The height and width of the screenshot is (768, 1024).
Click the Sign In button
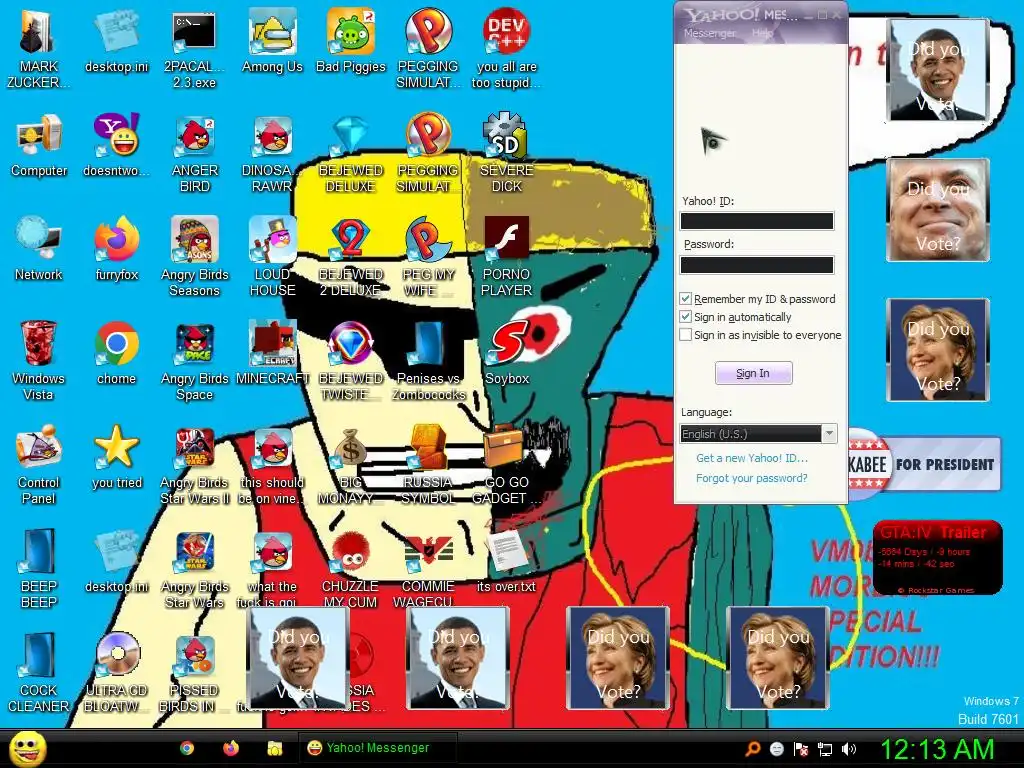[x=754, y=373]
